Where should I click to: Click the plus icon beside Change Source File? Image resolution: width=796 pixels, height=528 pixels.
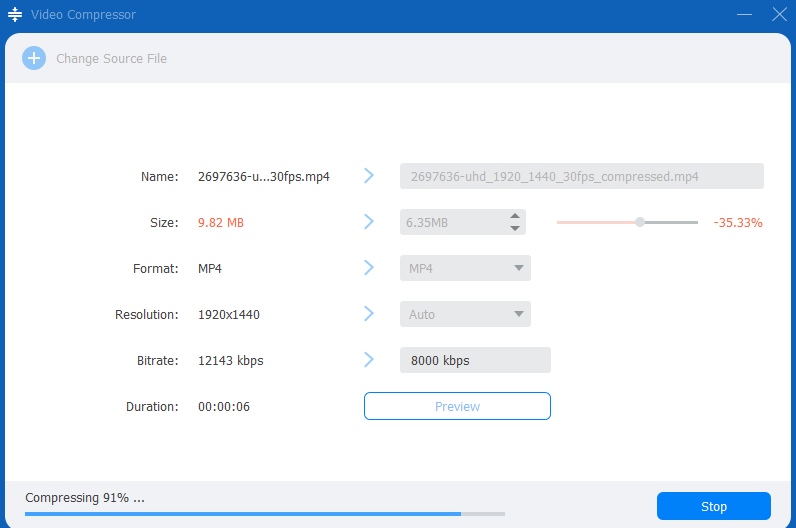pyautogui.click(x=34, y=58)
